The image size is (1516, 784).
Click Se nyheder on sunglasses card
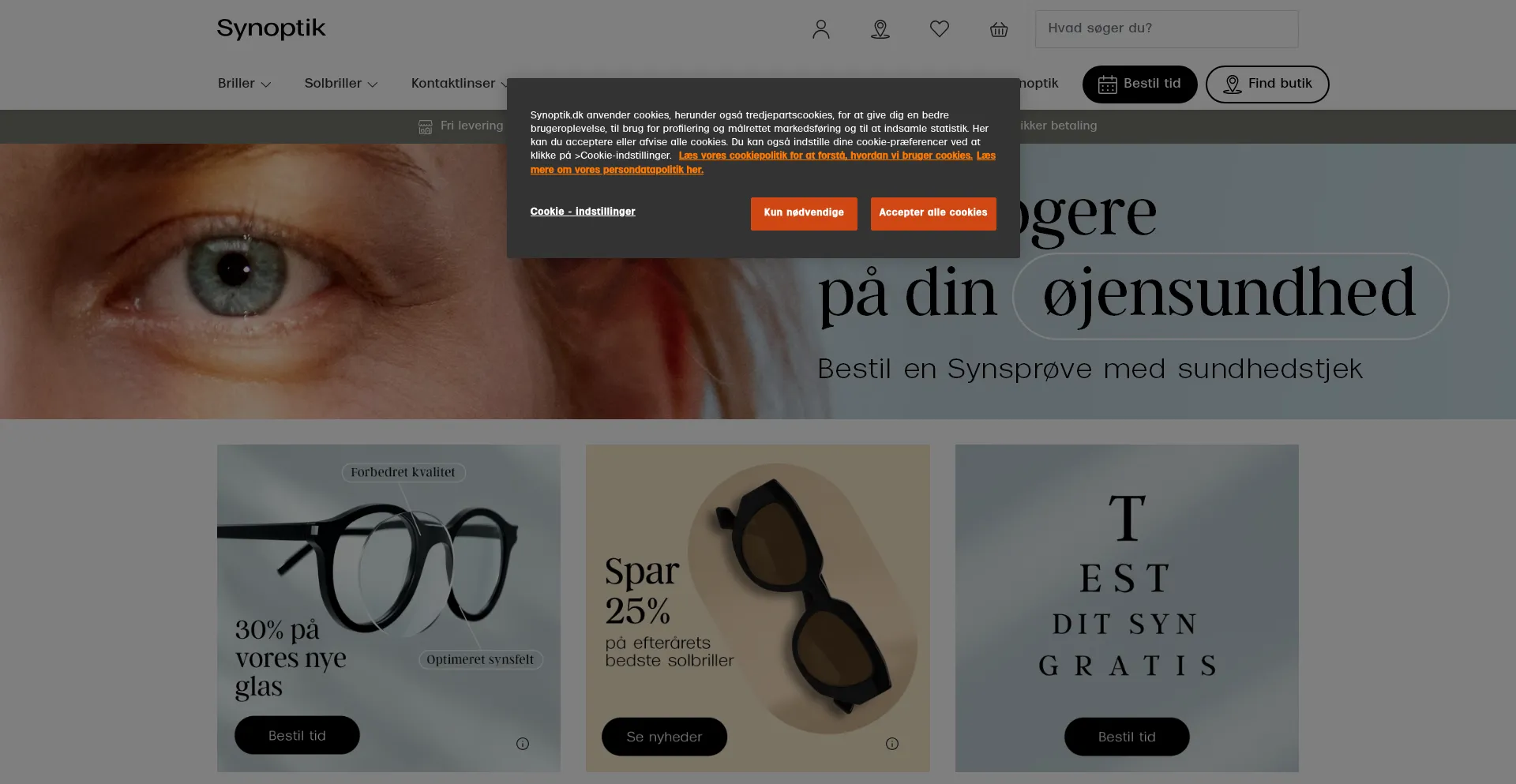click(x=664, y=737)
